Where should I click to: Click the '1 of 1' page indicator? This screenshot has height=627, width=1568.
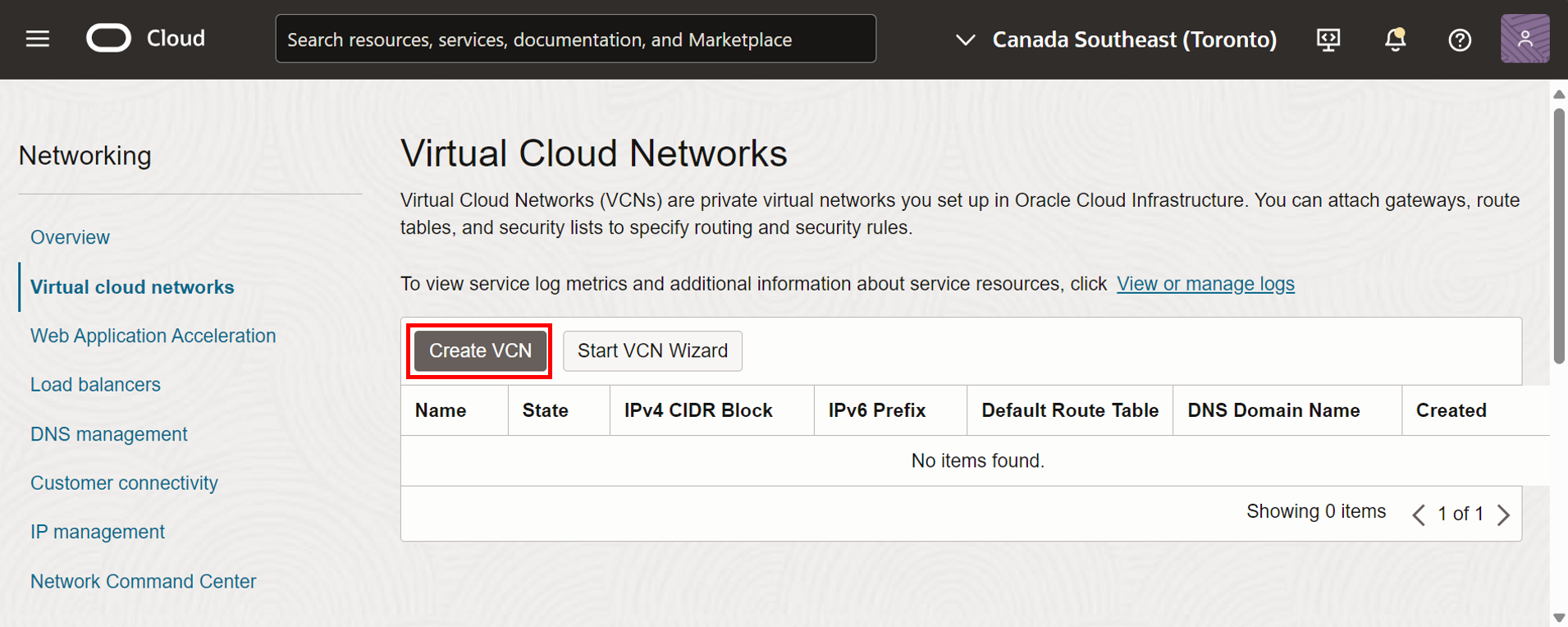1461,514
